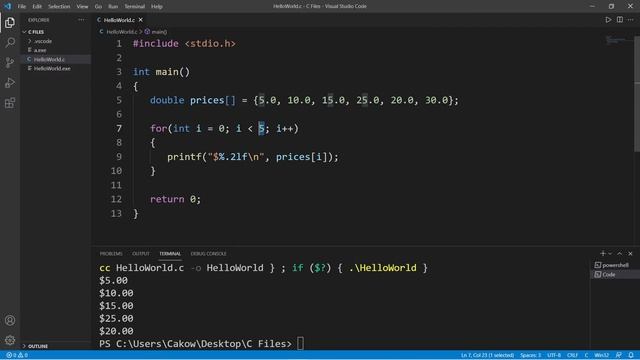Open the File menu

[x=22, y=7]
